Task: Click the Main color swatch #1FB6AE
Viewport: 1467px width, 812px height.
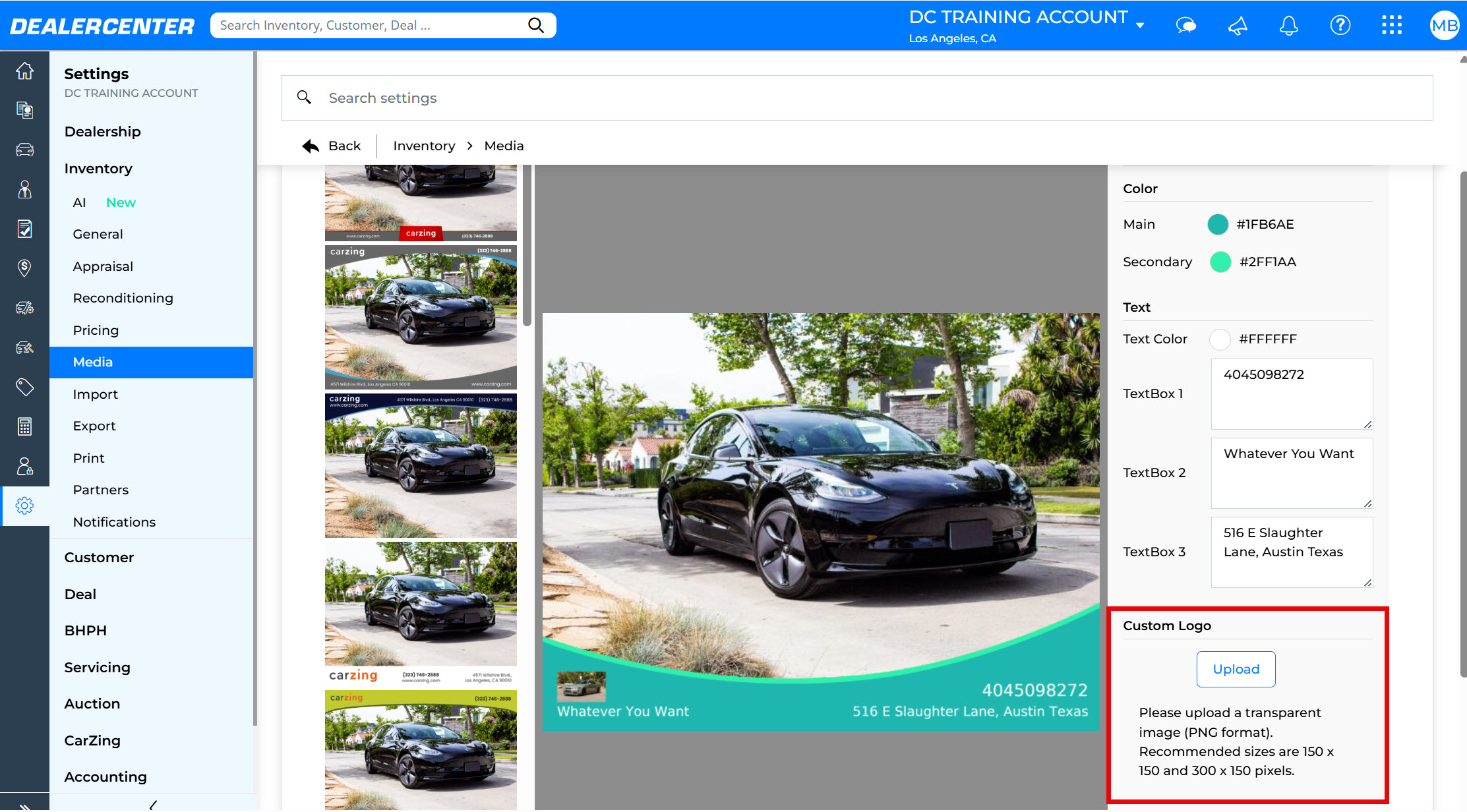Action: click(x=1218, y=224)
